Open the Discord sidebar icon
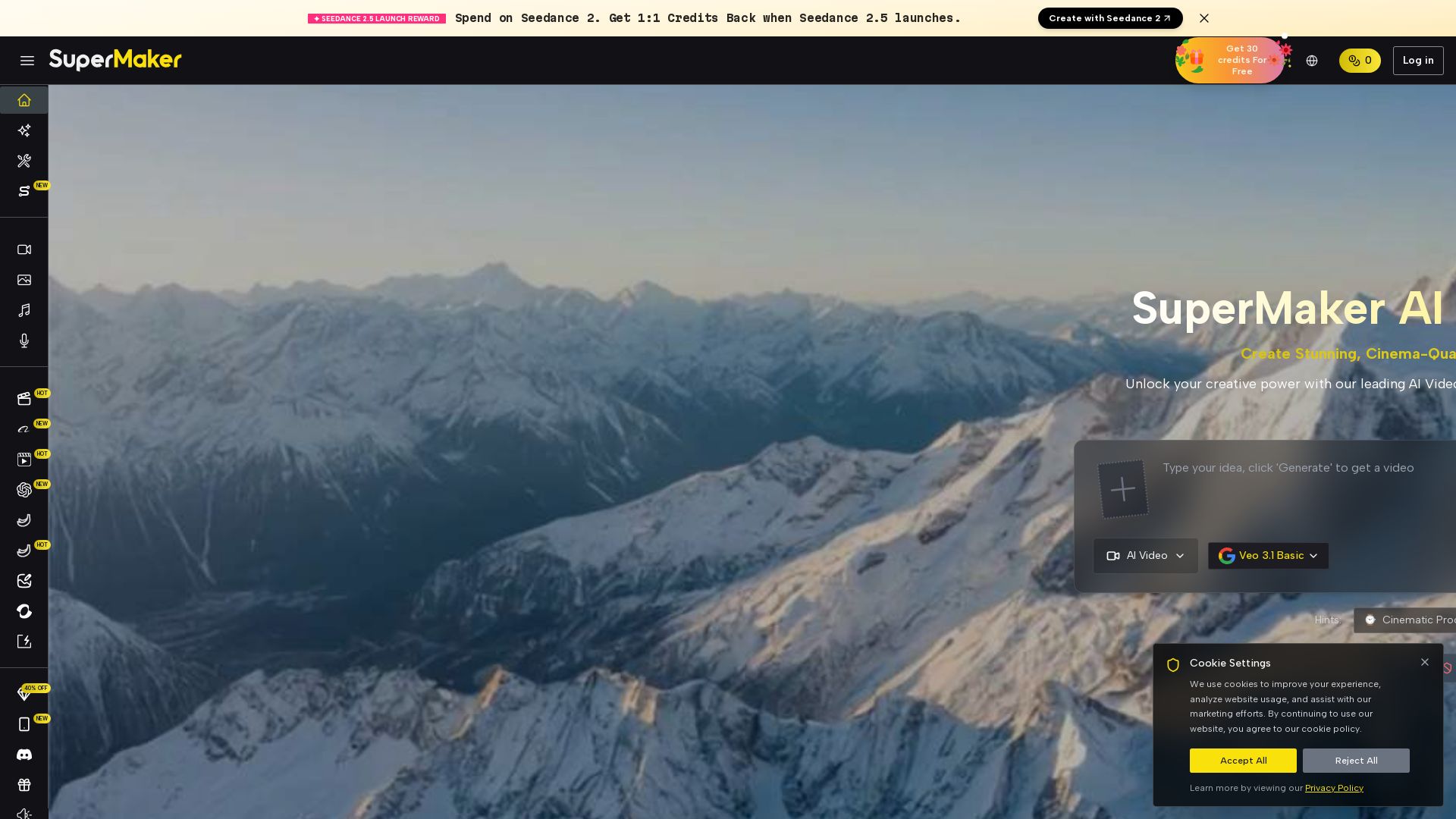The width and height of the screenshot is (1456, 819). click(24, 755)
